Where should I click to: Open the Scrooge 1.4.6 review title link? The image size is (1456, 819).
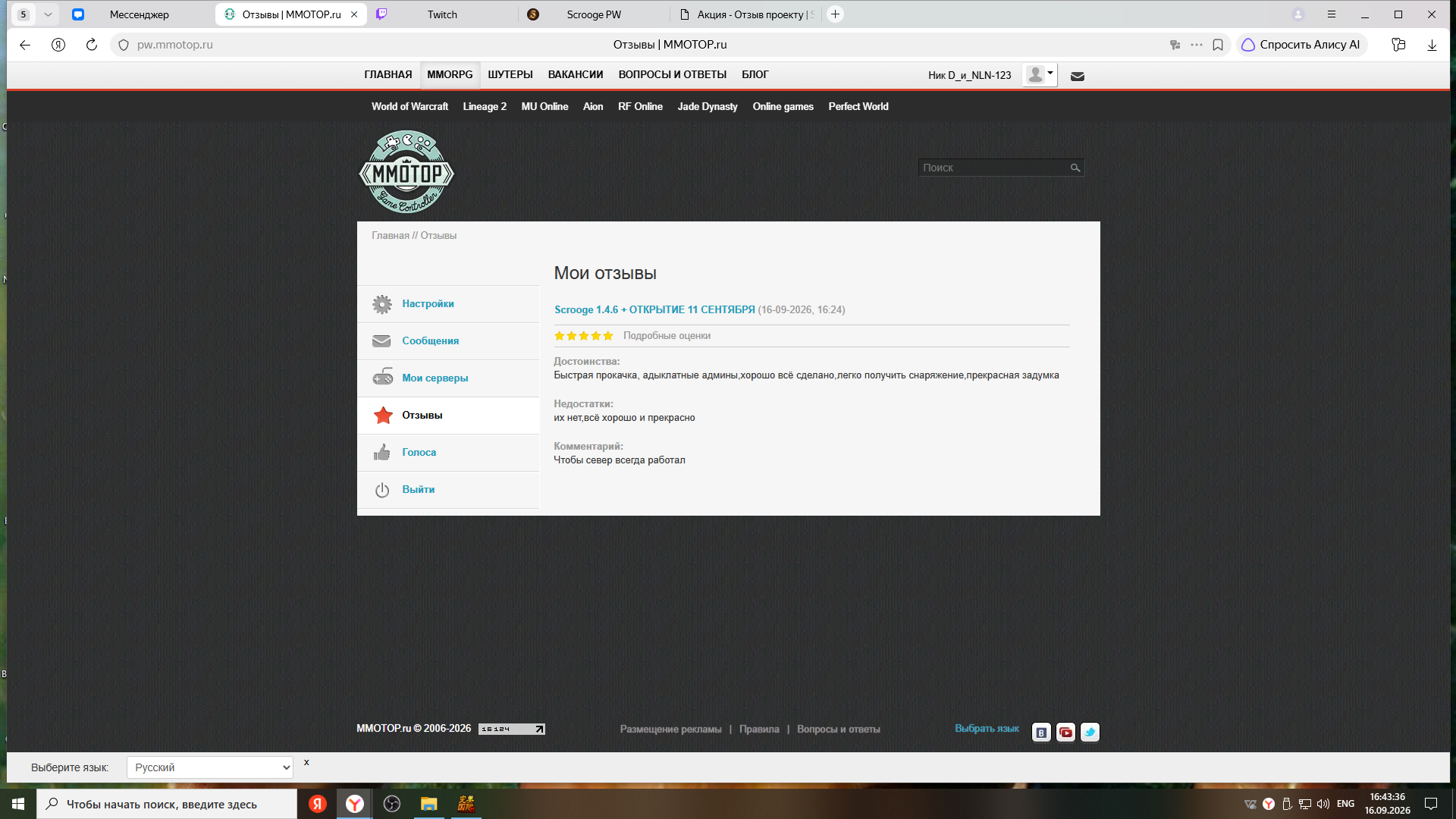click(654, 309)
